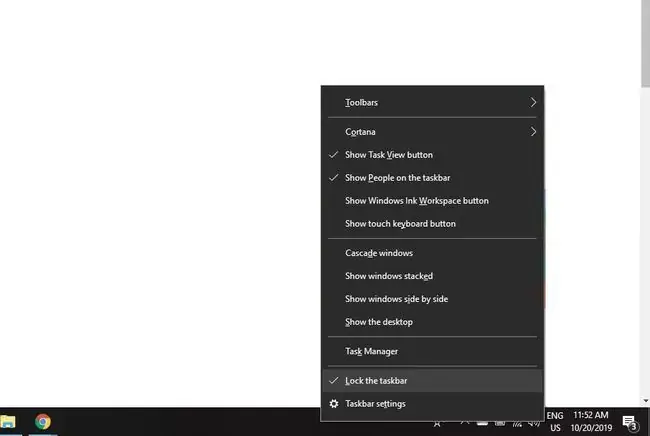Select Show windows stacked
The width and height of the screenshot is (650, 436).
[x=432, y=276]
